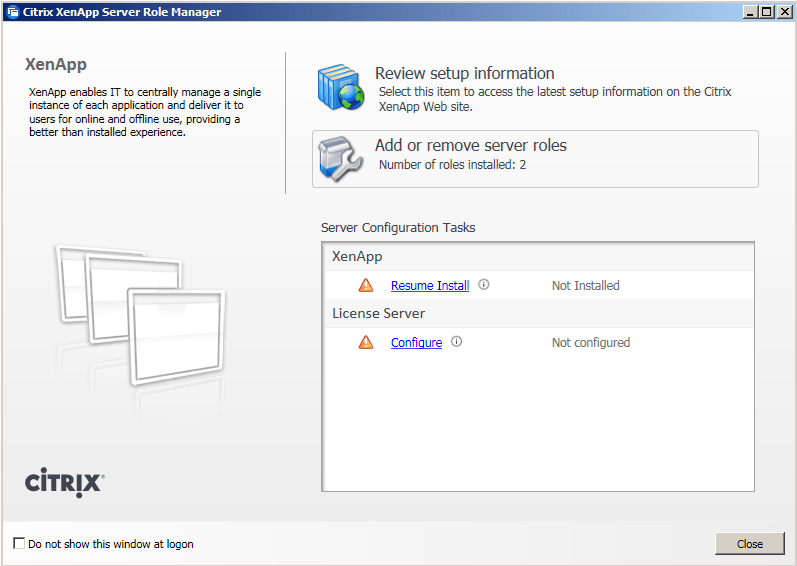Click the XenApp section header in tasks list
Viewport: 797px width, 566px height.
point(538,257)
